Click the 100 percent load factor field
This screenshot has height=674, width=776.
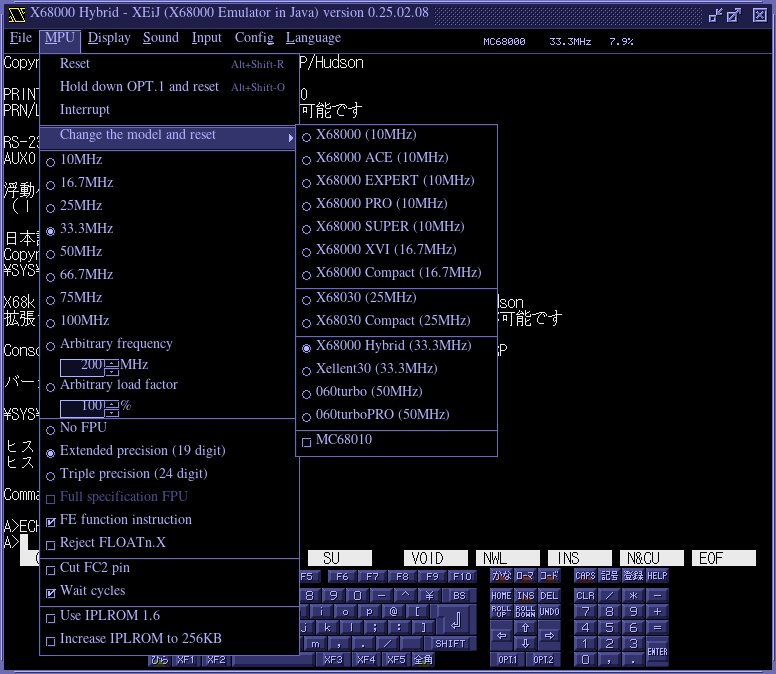(83, 408)
